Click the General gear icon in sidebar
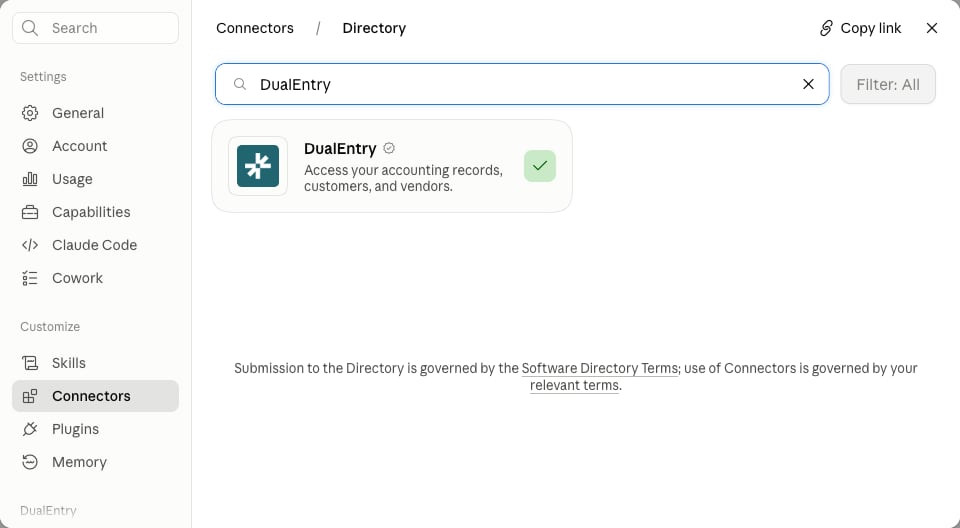960x528 pixels. pyautogui.click(x=29, y=113)
